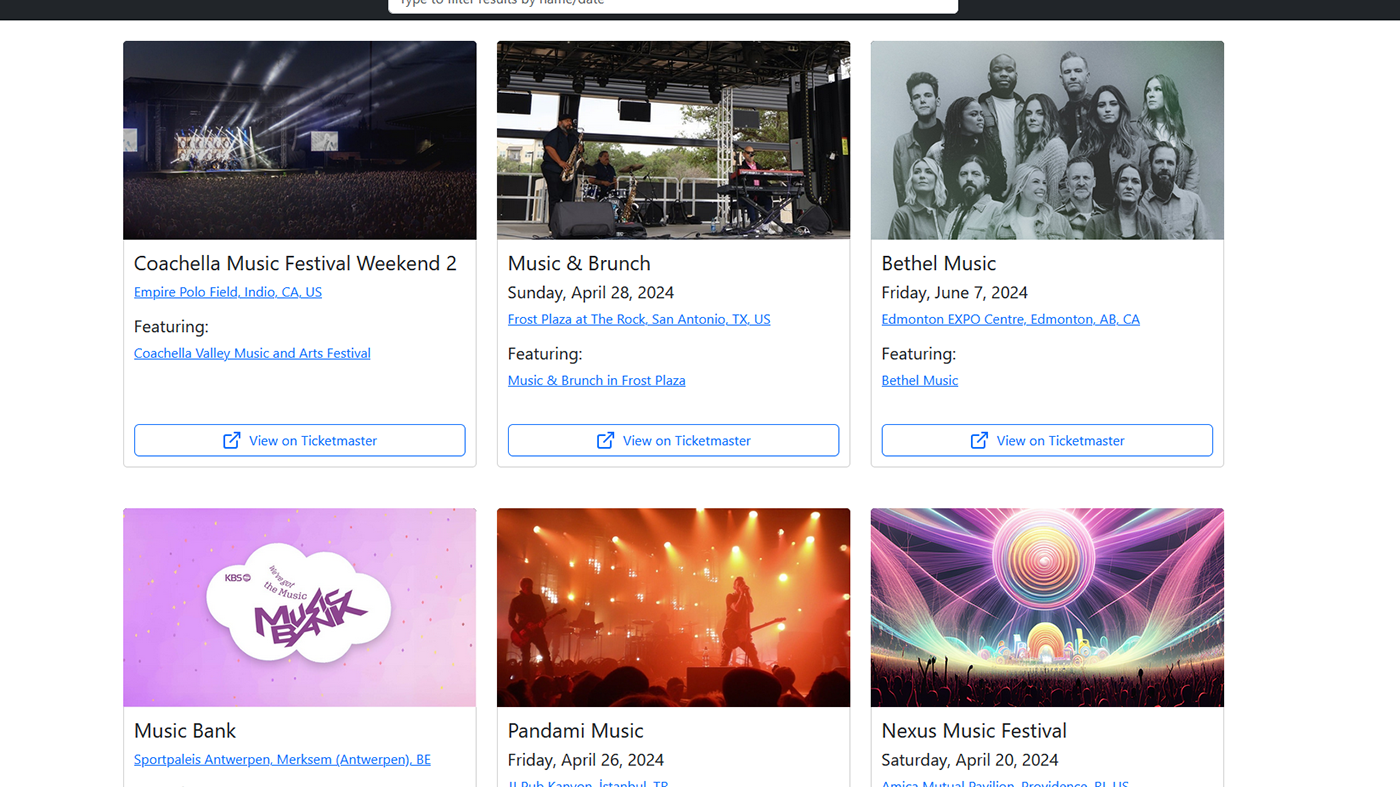Screen dimensions: 1400x787
Task: Open Edmonton EXPO Centre venue link
Action: pos(1010,319)
